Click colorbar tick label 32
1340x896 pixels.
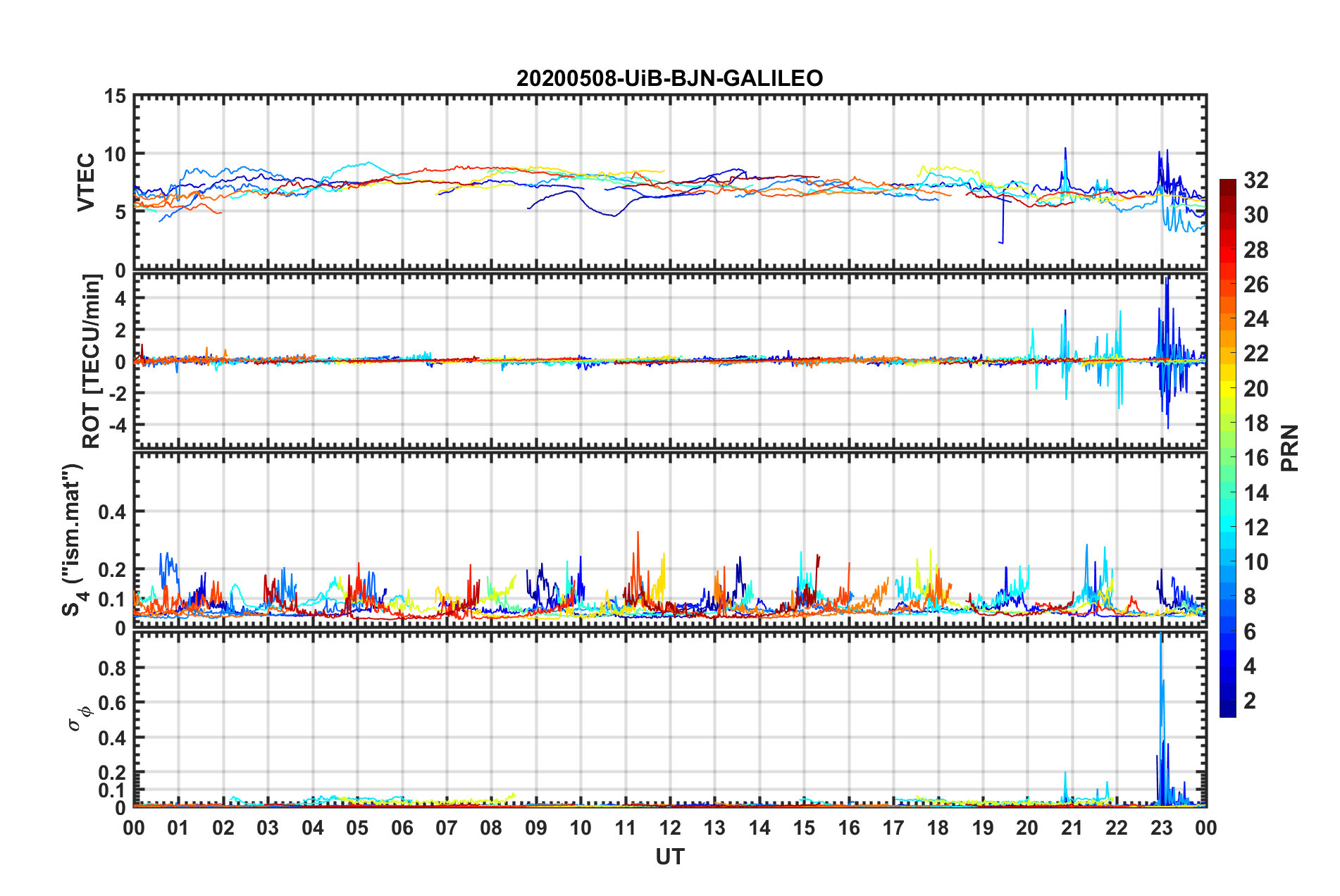point(1255,180)
